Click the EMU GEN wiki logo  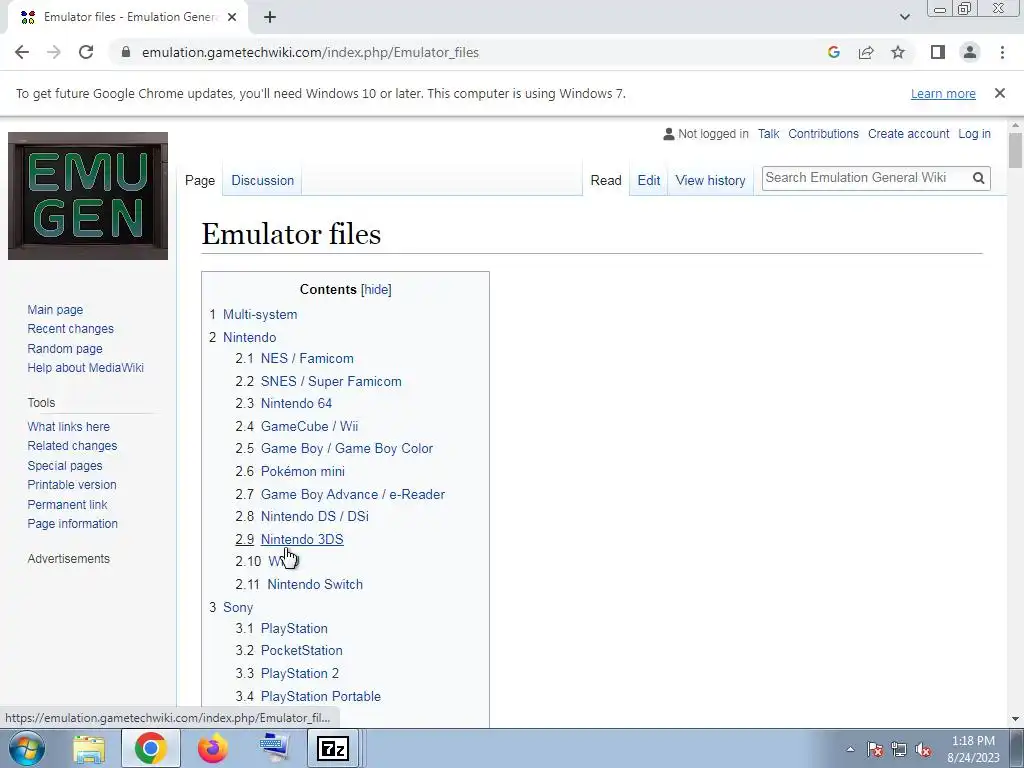point(88,196)
